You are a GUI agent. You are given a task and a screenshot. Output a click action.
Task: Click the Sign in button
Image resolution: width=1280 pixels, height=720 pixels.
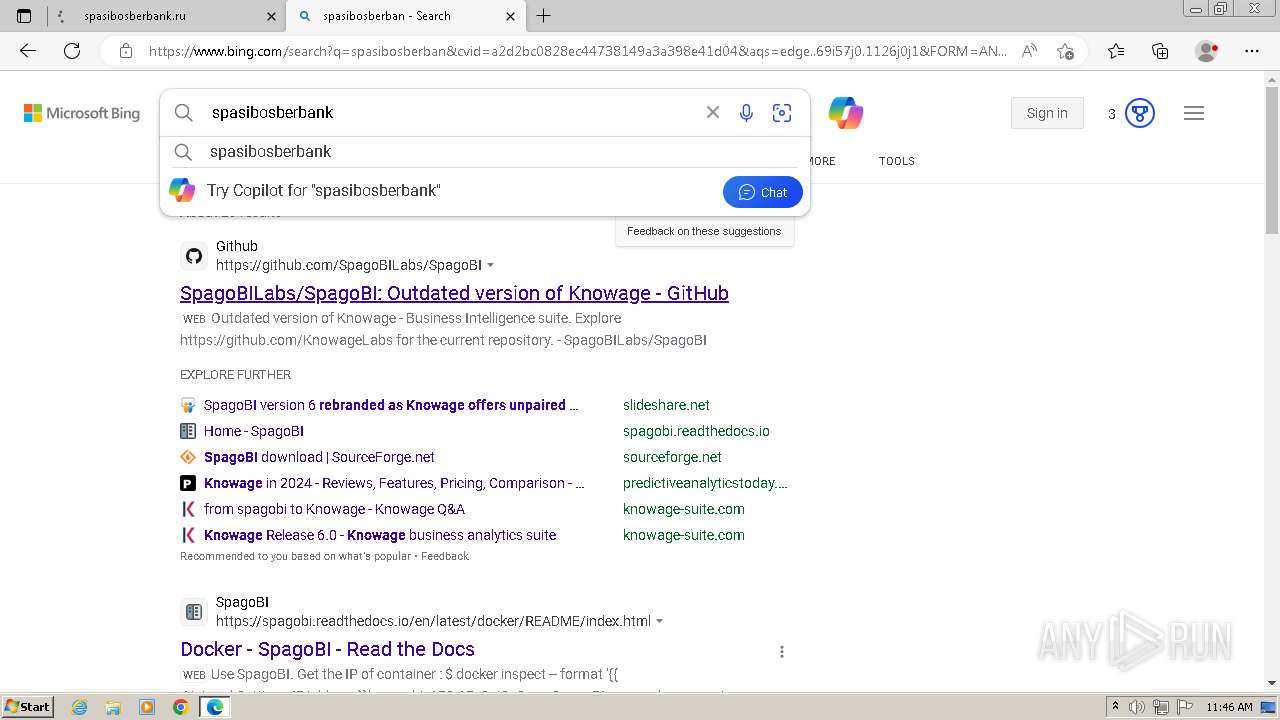click(1047, 113)
